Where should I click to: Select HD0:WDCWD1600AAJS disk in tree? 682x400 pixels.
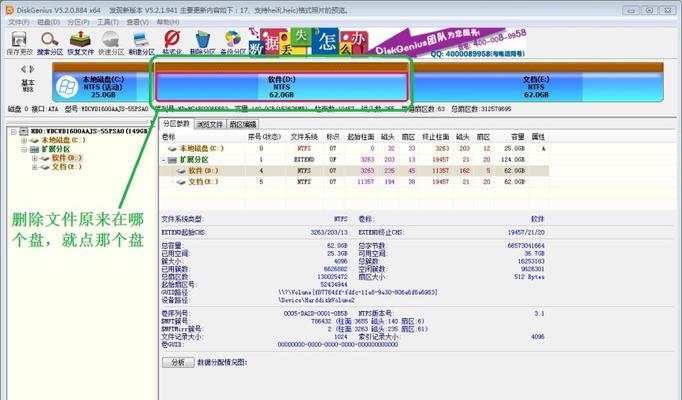click(89, 131)
